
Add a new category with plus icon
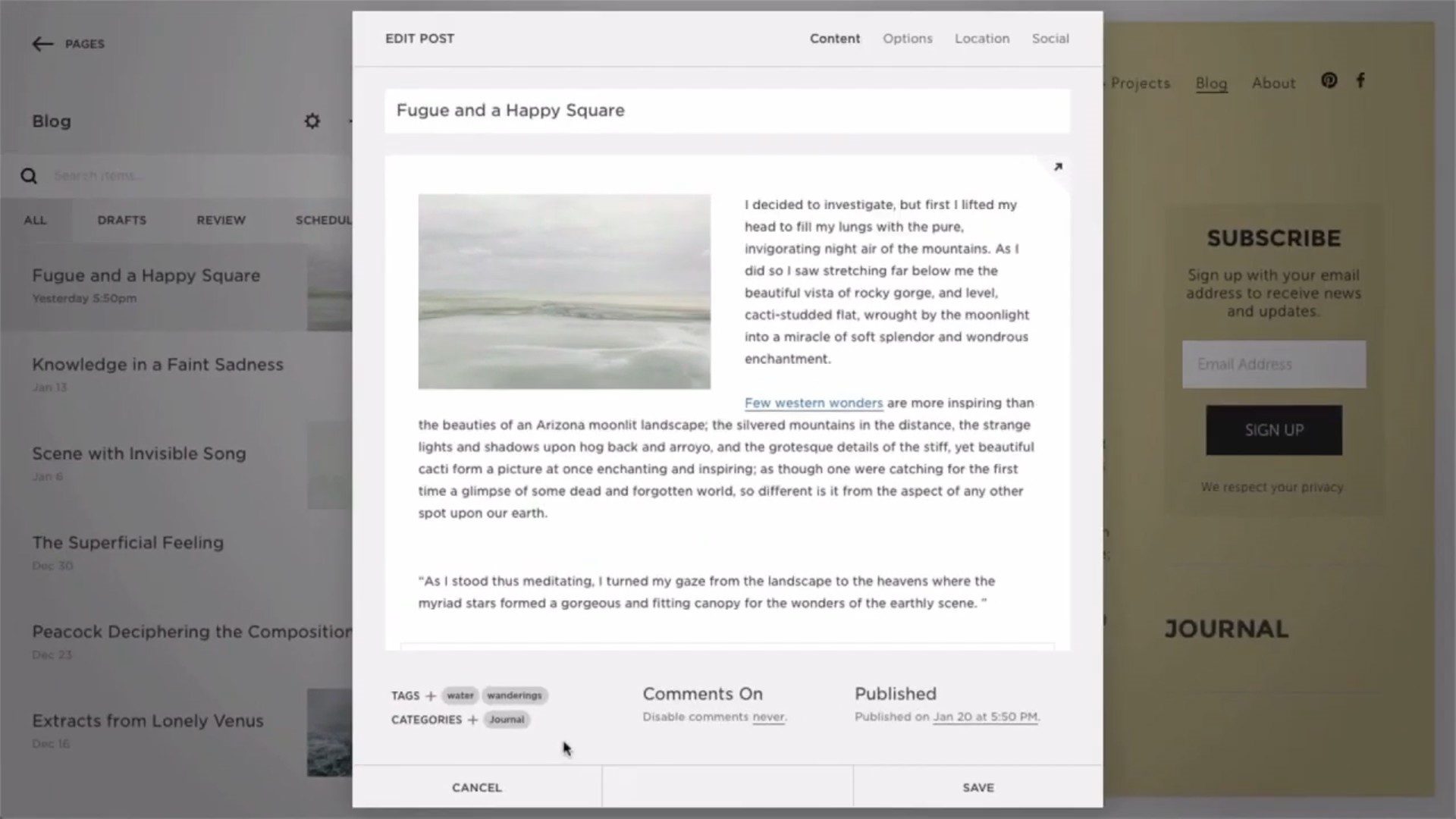[x=472, y=719]
